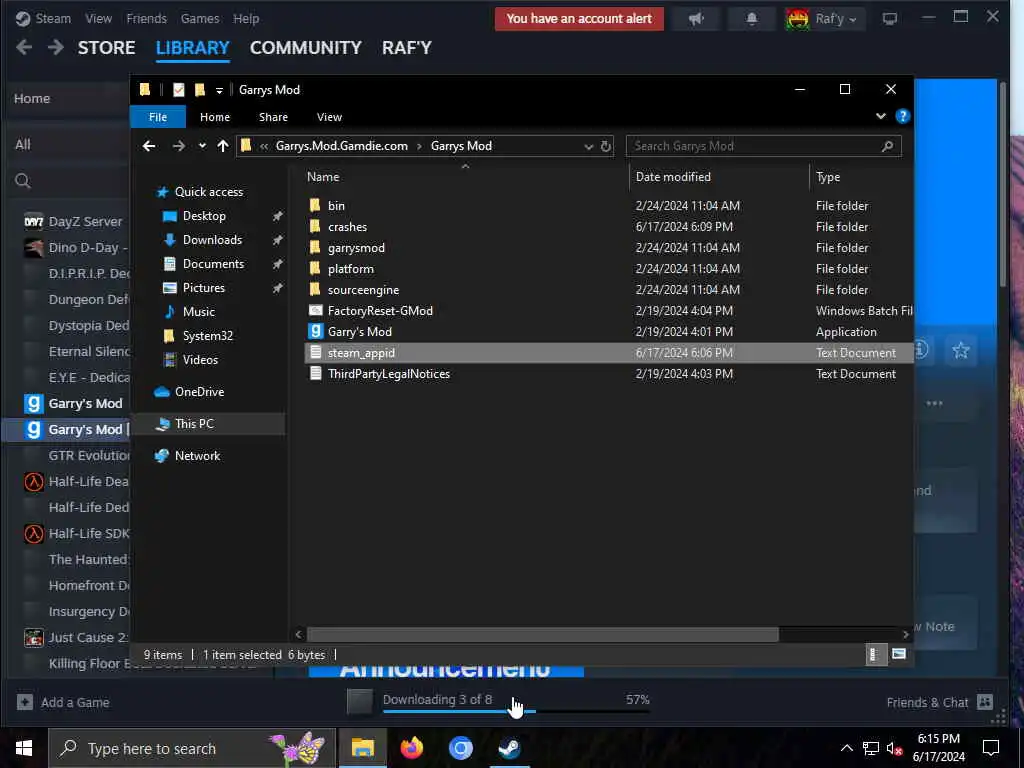
Task: Open Downloads in navigation pane
Action: pyautogui.click(x=212, y=240)
